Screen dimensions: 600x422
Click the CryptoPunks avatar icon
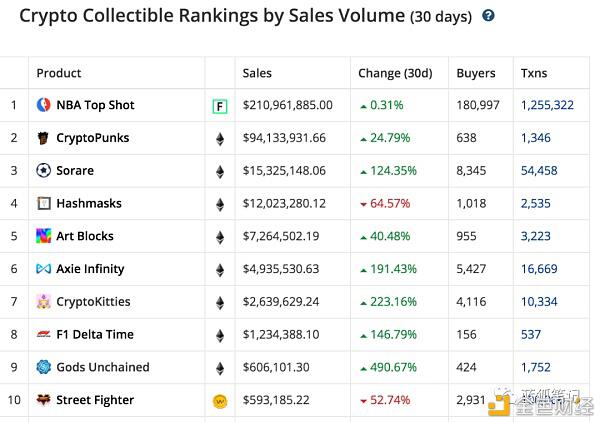43,138
